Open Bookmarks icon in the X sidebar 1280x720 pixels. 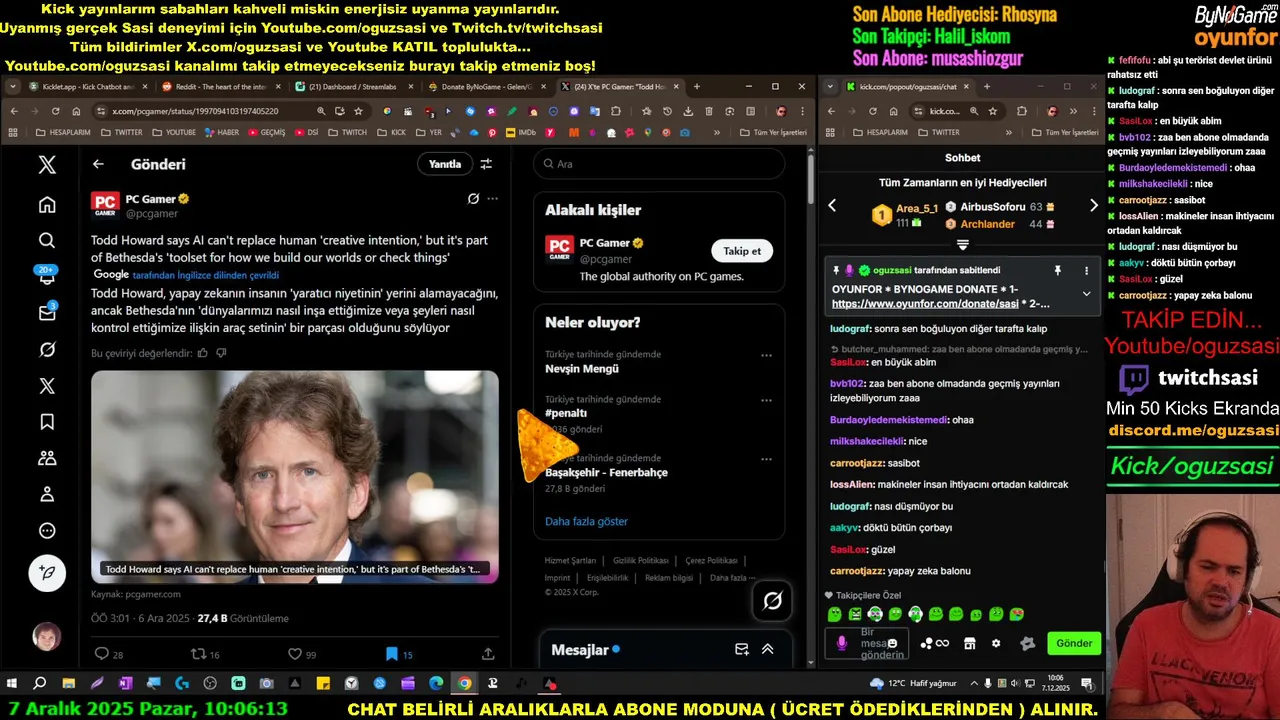coord(47,422)
